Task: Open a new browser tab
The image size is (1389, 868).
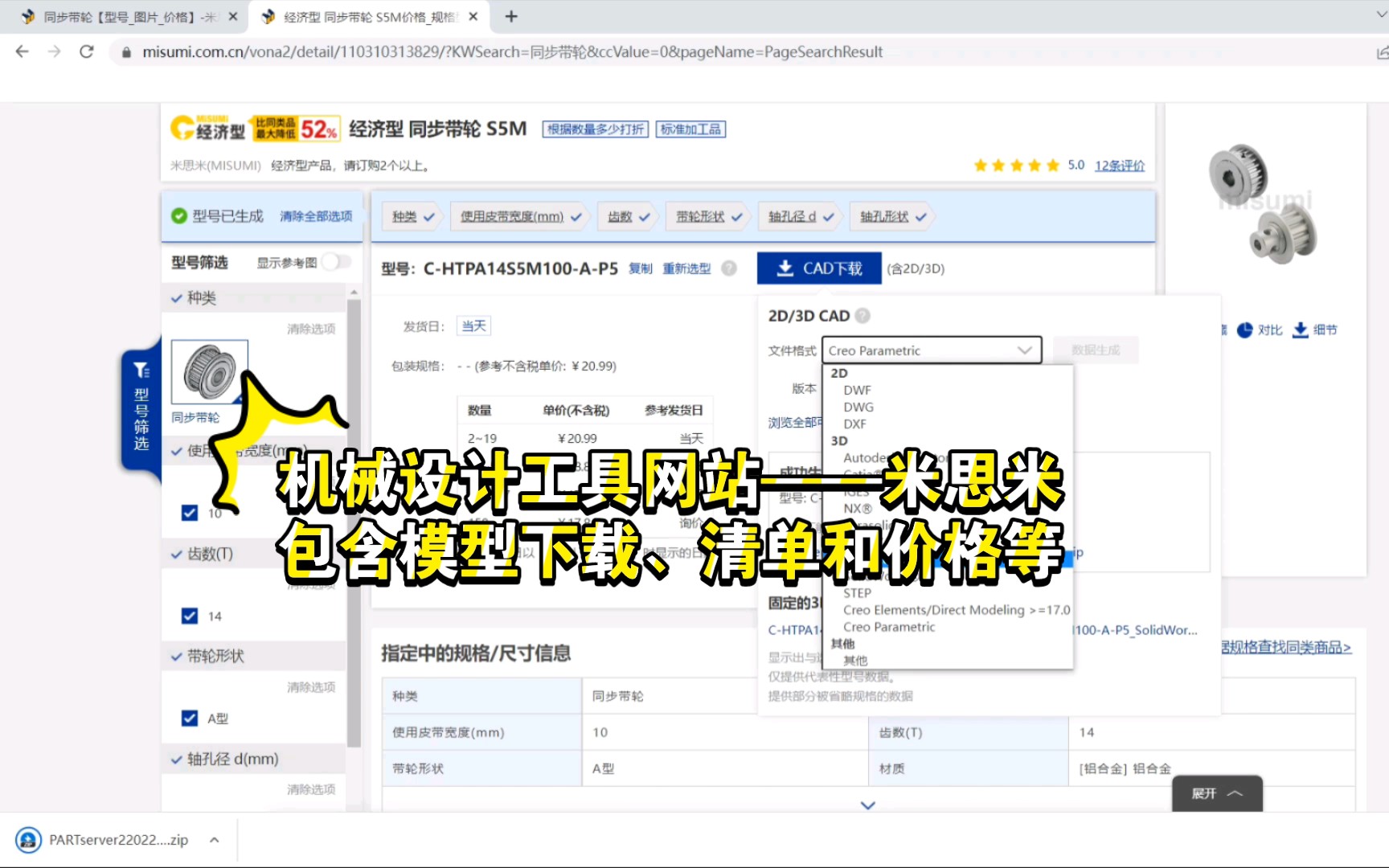Action: (511, 16)
